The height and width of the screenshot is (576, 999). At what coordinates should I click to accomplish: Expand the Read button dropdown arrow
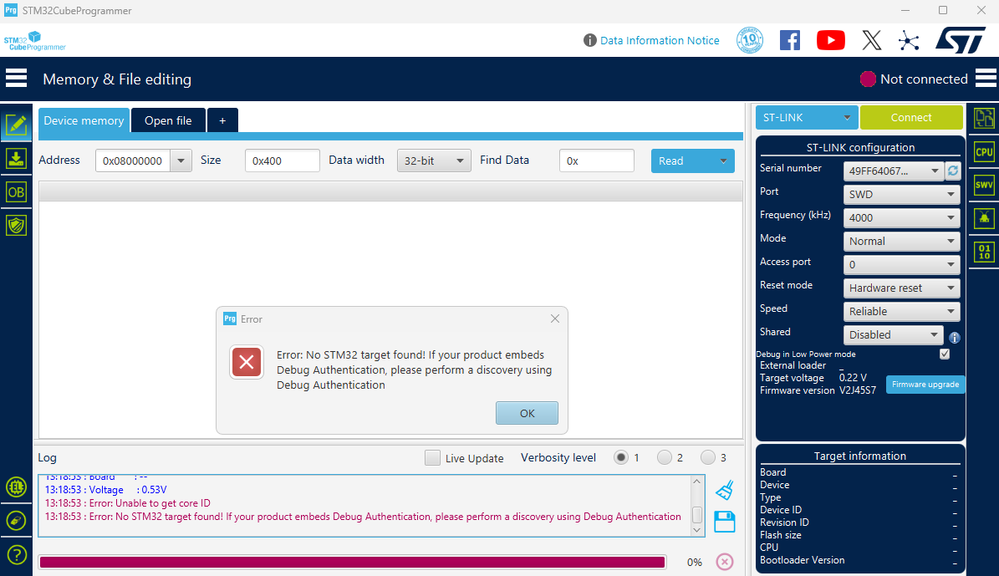pyautogui.click(x=724, y=161)
